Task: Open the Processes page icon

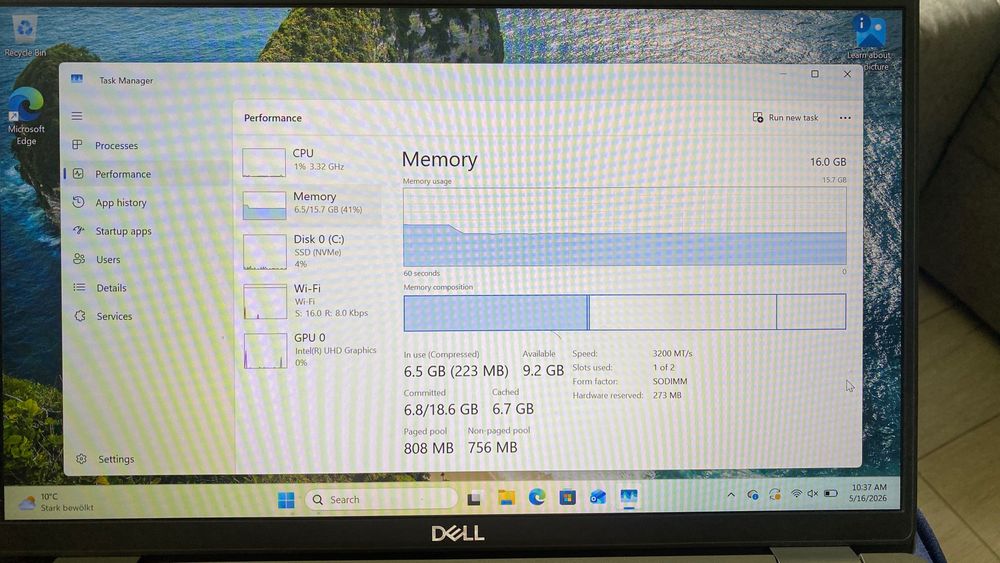Action: [77, 145]
